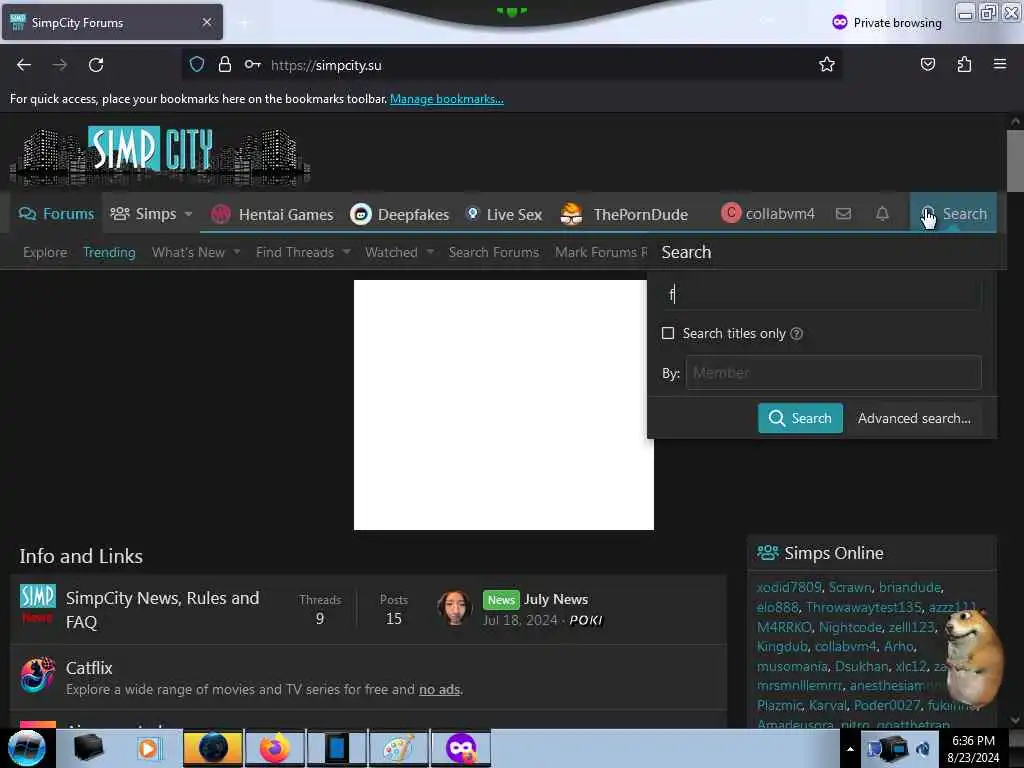Open the media player taskbar icon
1024x768 pixels.
tap(149, 748)
